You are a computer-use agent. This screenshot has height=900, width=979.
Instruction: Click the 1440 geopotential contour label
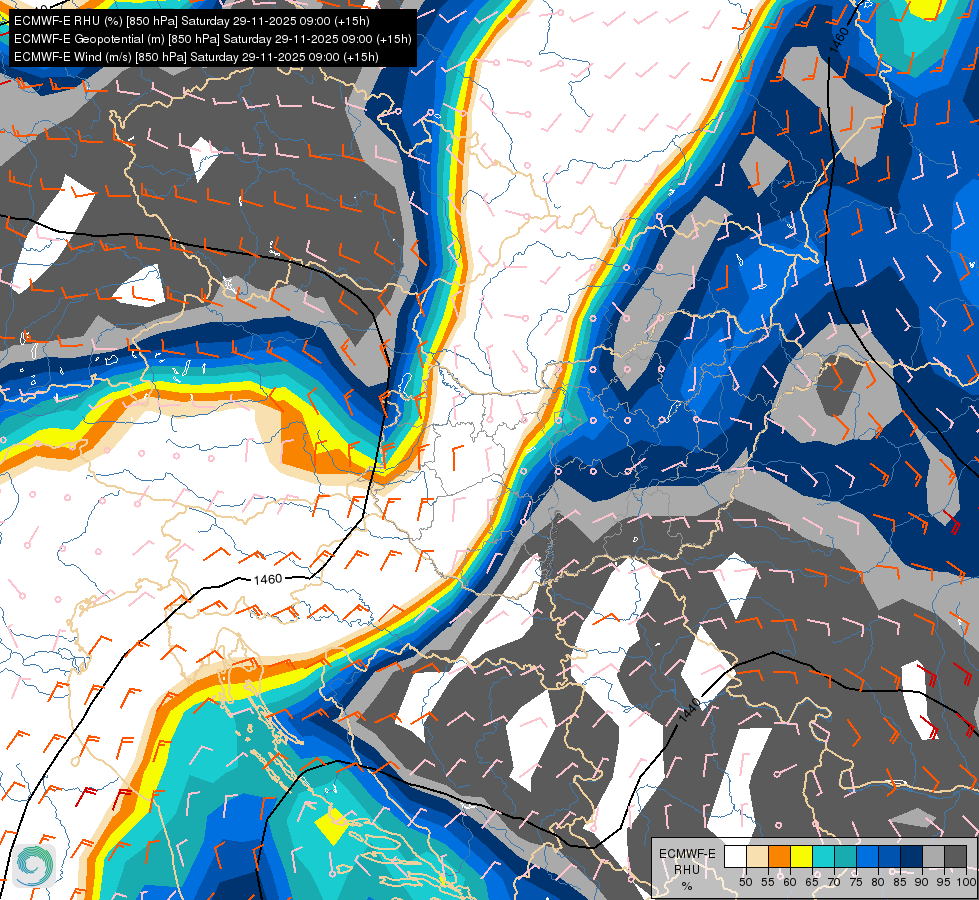690,711
